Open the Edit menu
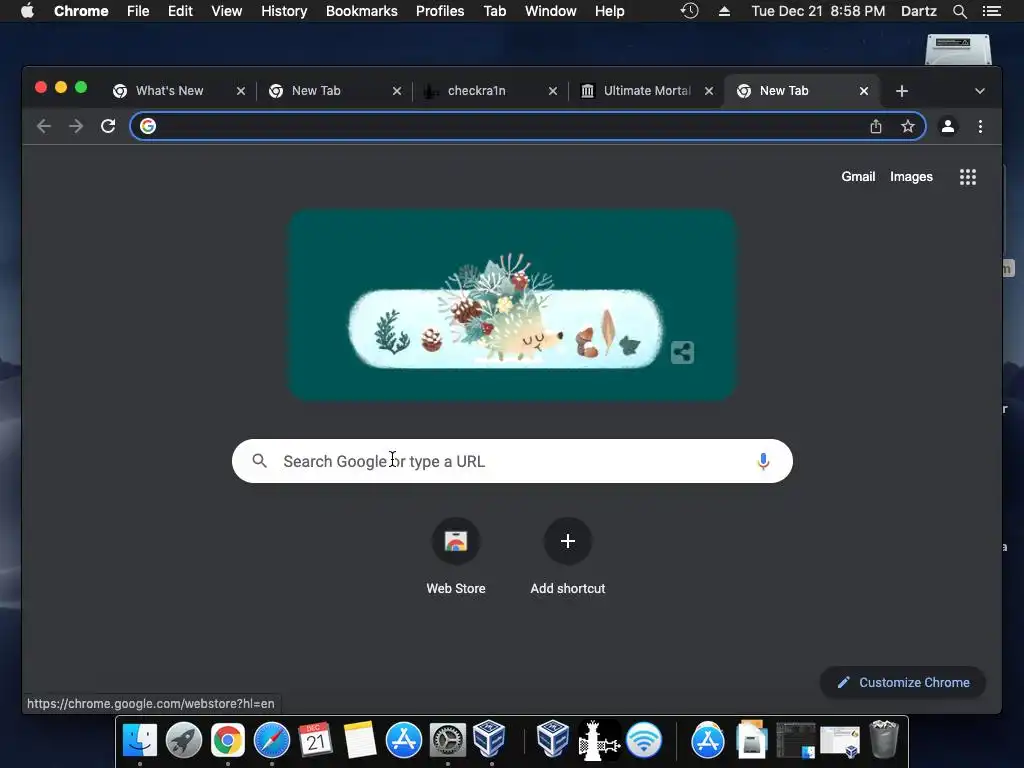The image size is (1024, 768). [x=180, y=11]
